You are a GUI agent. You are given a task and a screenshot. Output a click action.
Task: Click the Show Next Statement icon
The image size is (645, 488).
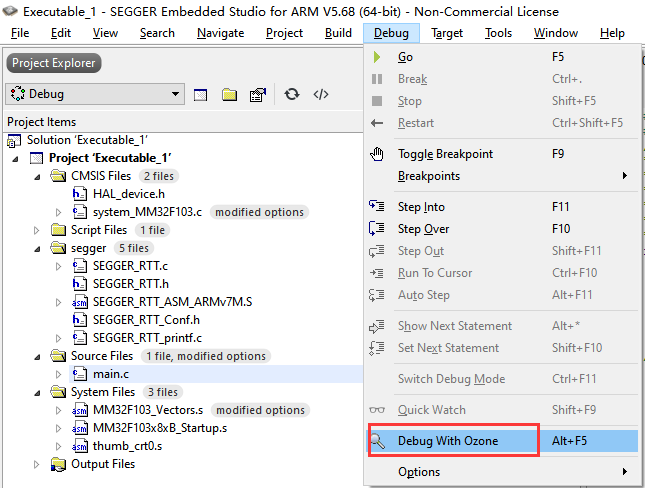point(377,326)
